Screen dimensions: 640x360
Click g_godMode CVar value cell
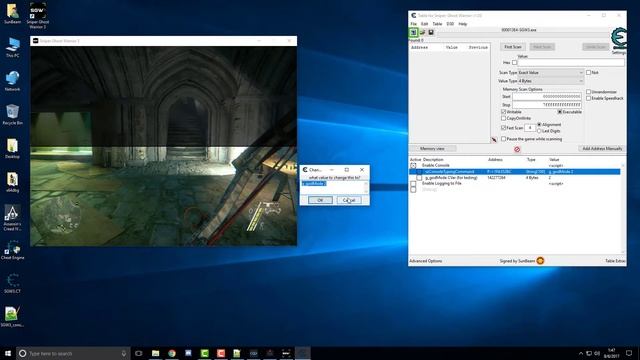click(x=550, y=178)
